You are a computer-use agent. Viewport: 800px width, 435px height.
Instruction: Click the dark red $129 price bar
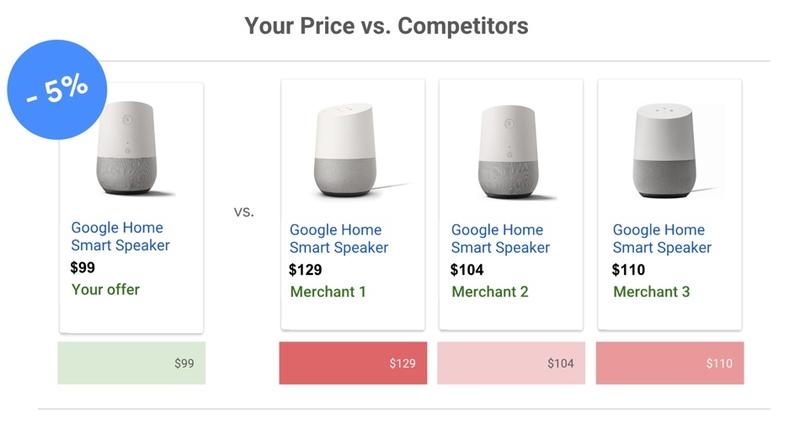[353, 363]
